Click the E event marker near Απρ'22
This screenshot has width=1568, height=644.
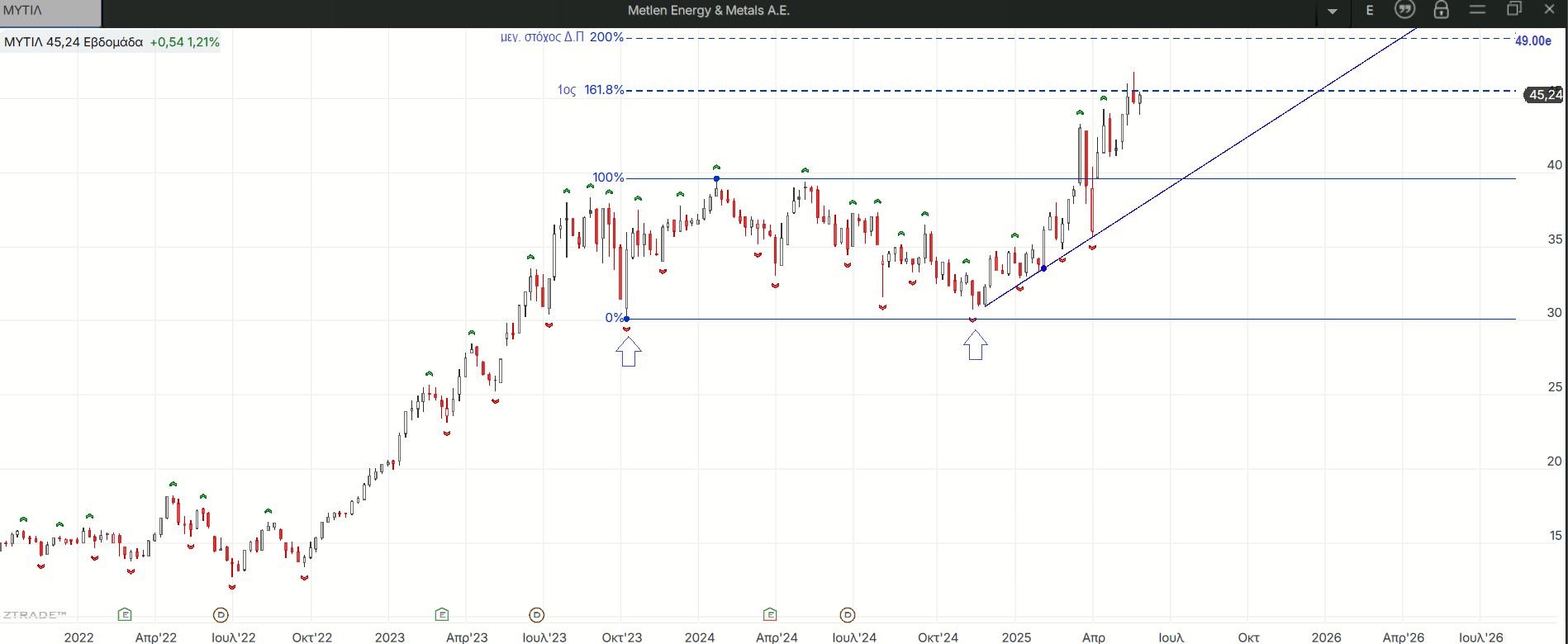tap(125, 614)
